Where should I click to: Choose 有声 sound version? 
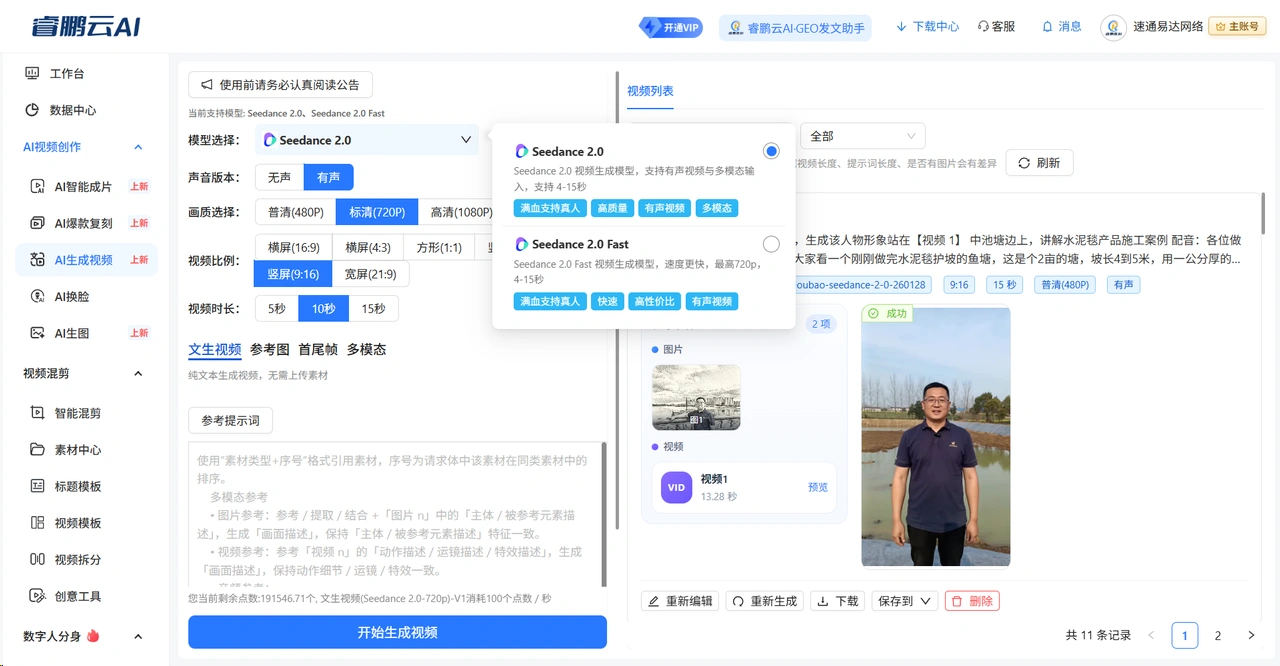(x=329, y=177)
